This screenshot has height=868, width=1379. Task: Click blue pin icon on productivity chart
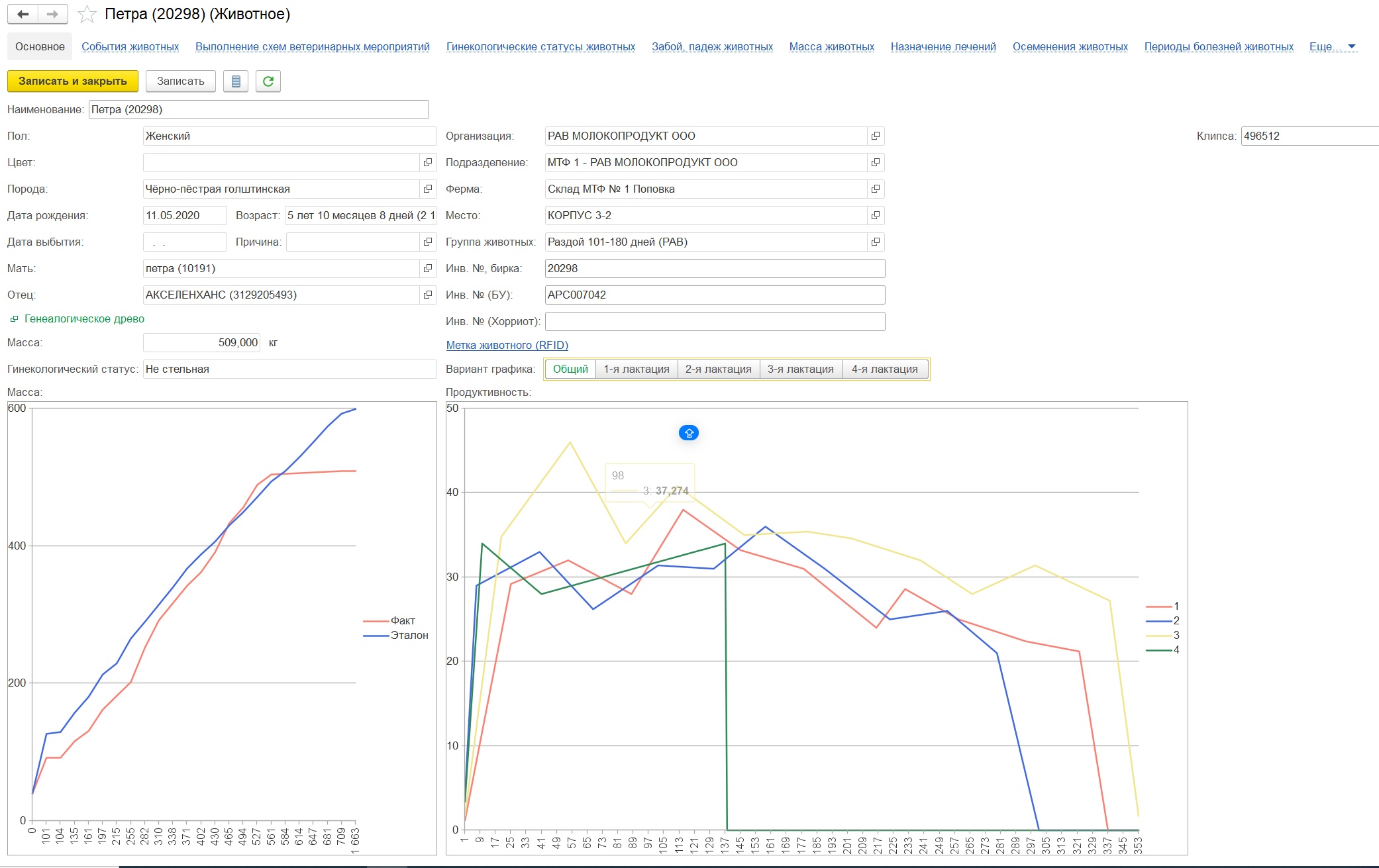[x=689, y=433]
